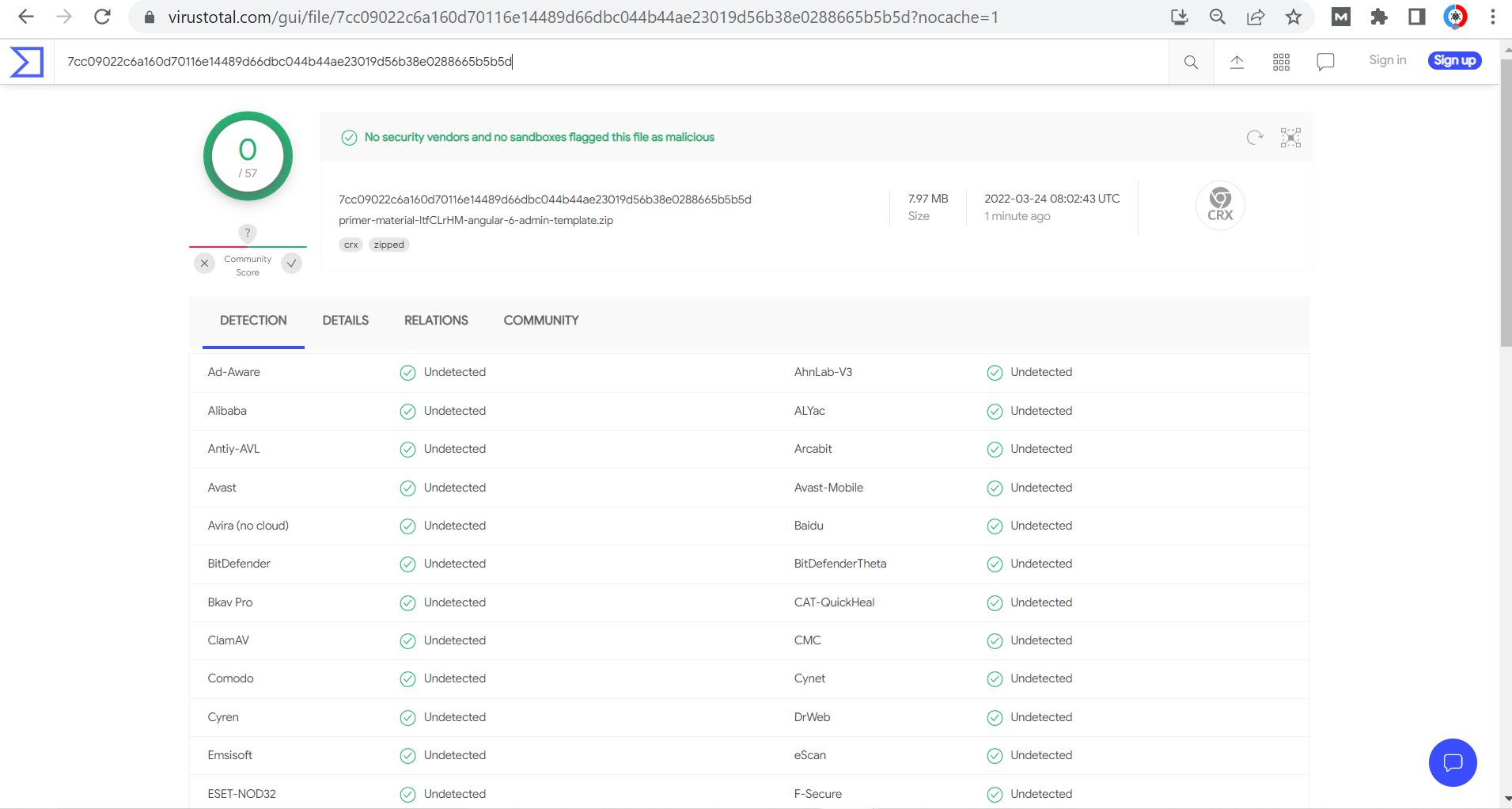
Task: Click BitDefenderTheta vendor name
Action: coord(840,564)
